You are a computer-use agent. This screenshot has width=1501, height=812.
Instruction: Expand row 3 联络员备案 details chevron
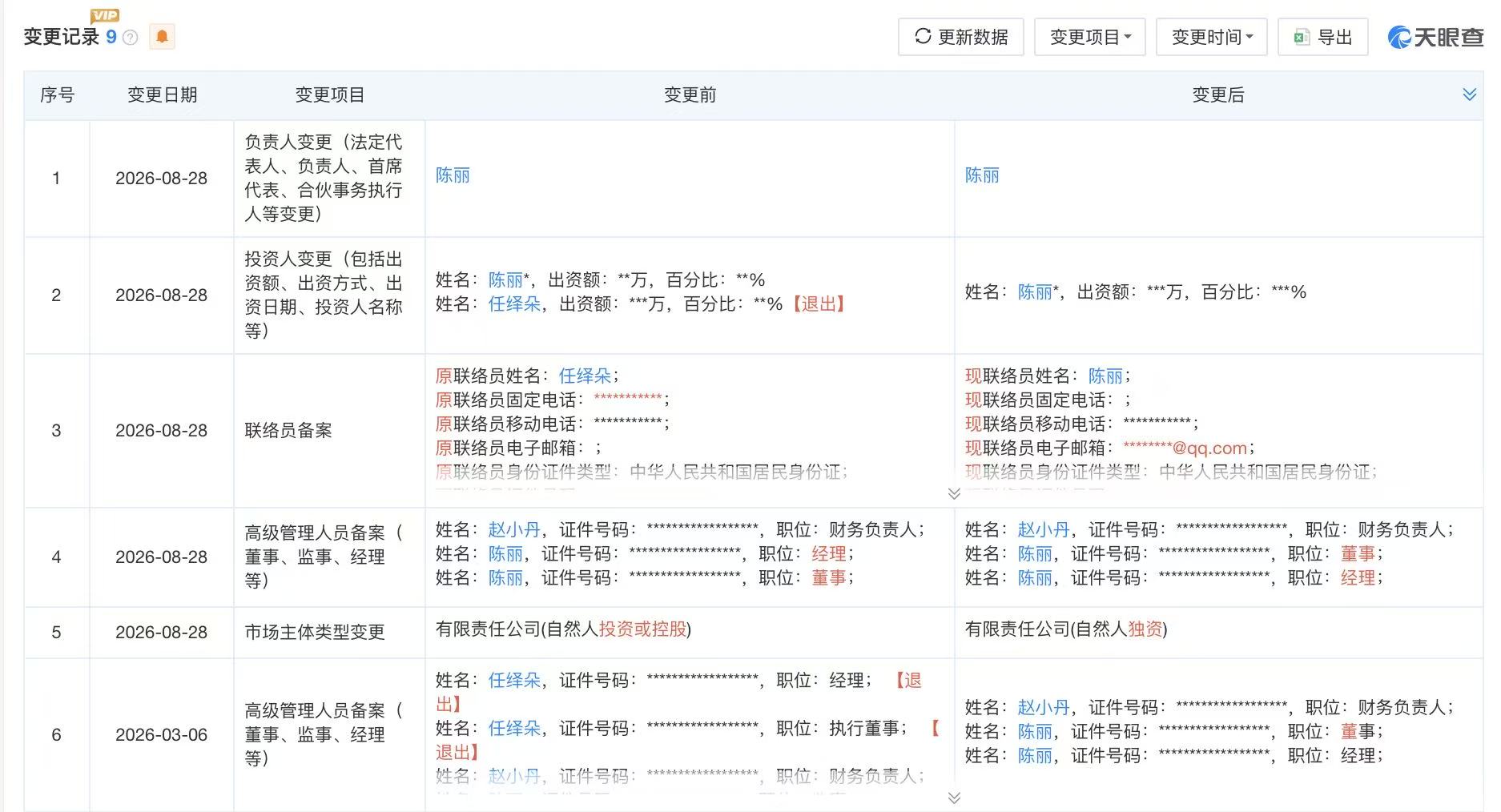(x=953, y=493)
